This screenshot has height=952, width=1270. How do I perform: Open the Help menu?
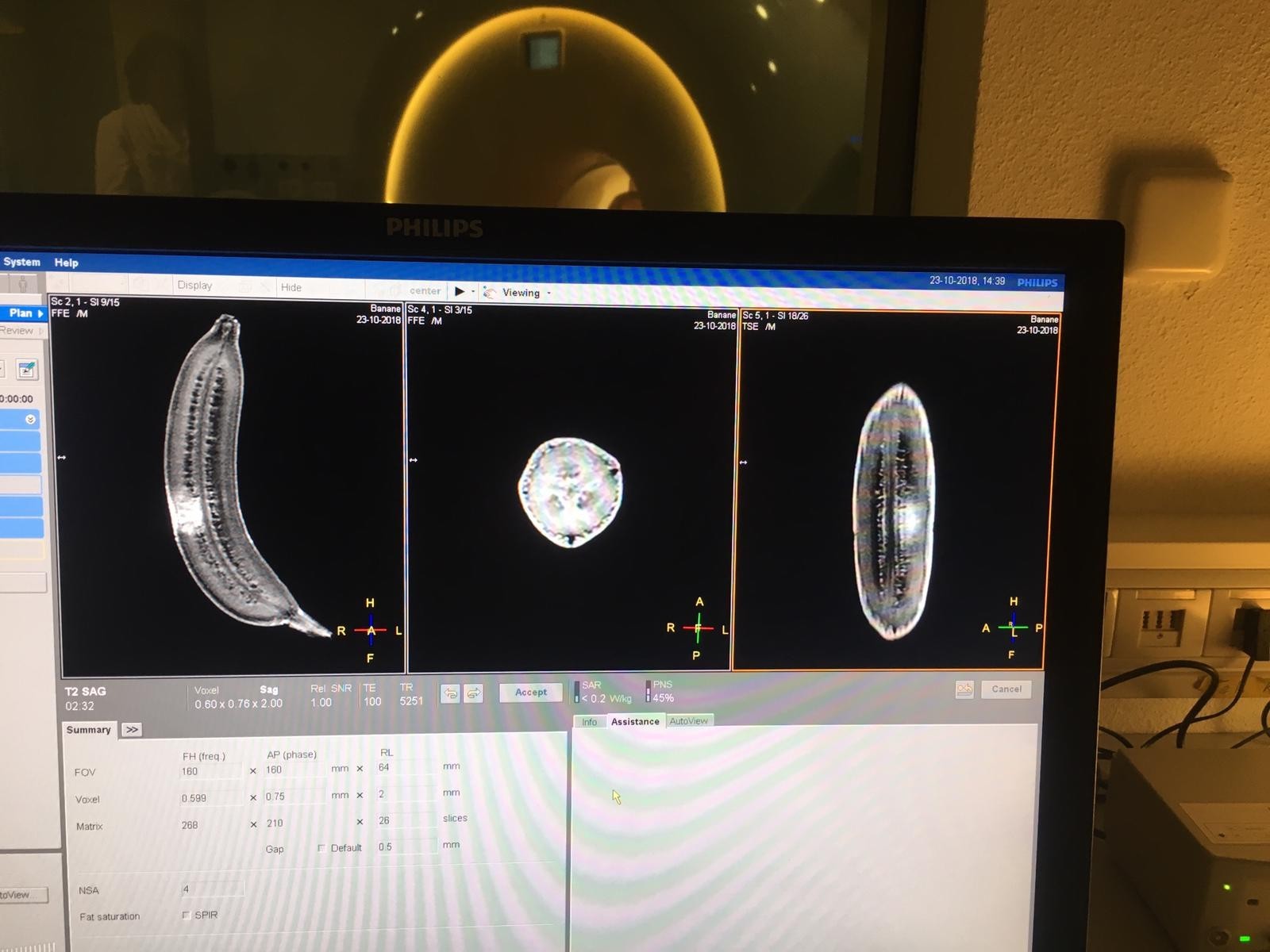tap(66, 263)
